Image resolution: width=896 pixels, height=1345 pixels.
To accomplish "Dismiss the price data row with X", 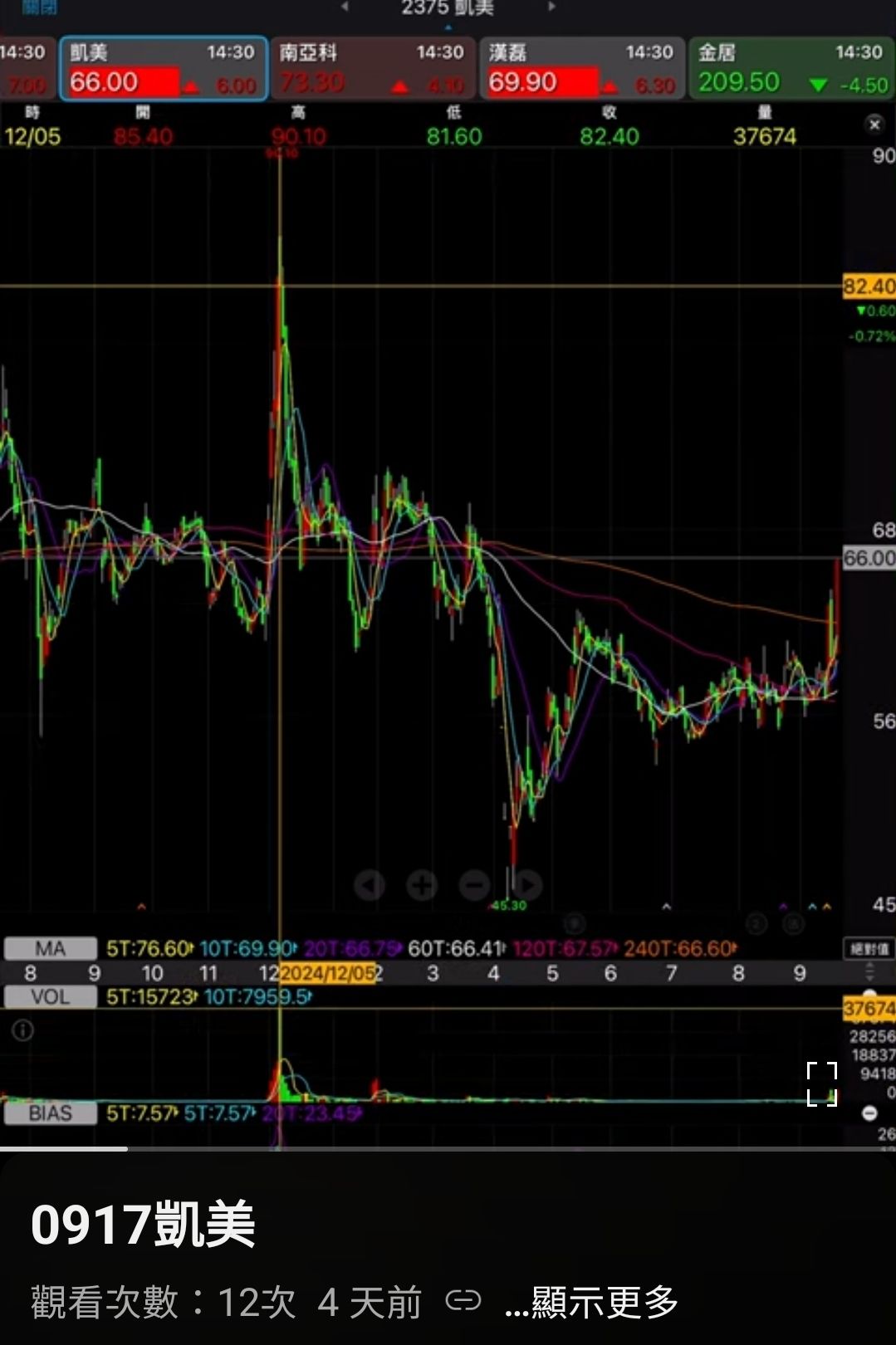I will click(x=874, y=125).
